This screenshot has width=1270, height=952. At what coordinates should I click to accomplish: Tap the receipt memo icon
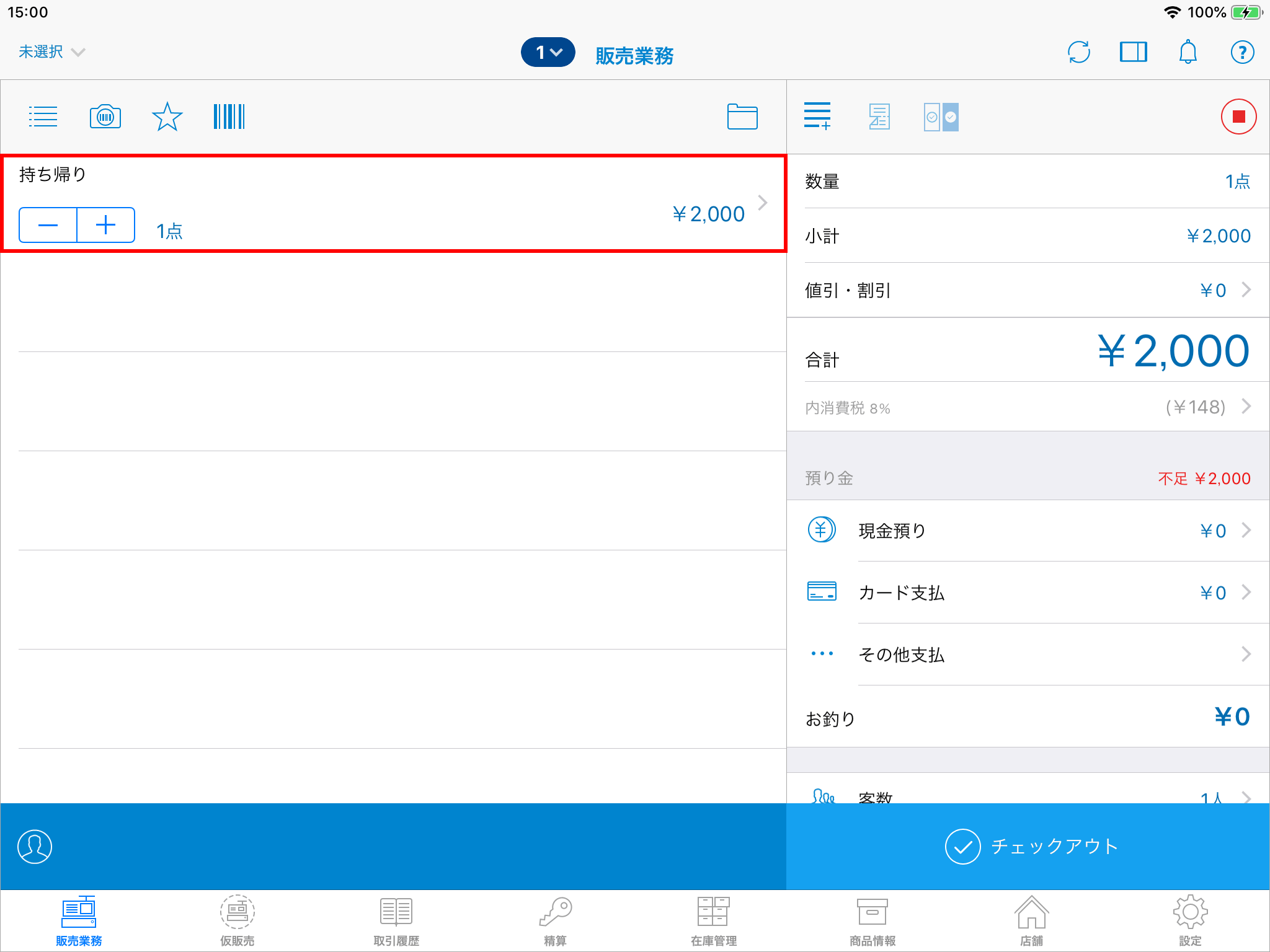click(x=879, y=117)
